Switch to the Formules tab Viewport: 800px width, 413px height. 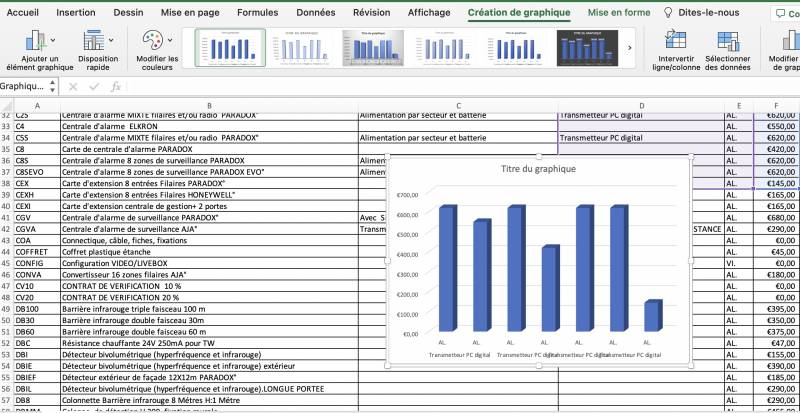click(x=258, y=13)
